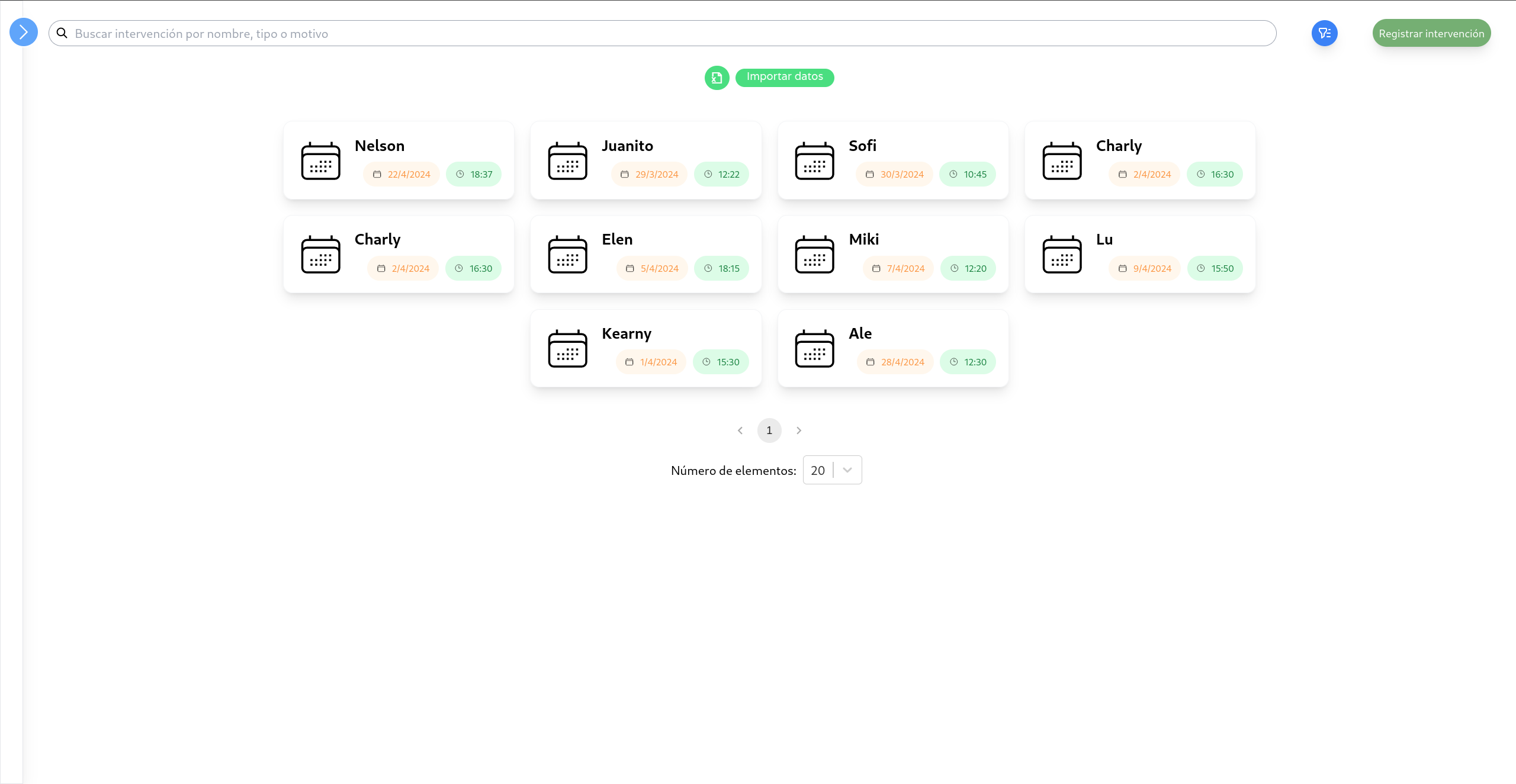The width and height of the screenshot is (1516, 784).
Task: Click the Excel import file icon
Action: pyautogui.click(x=717, y=78)
